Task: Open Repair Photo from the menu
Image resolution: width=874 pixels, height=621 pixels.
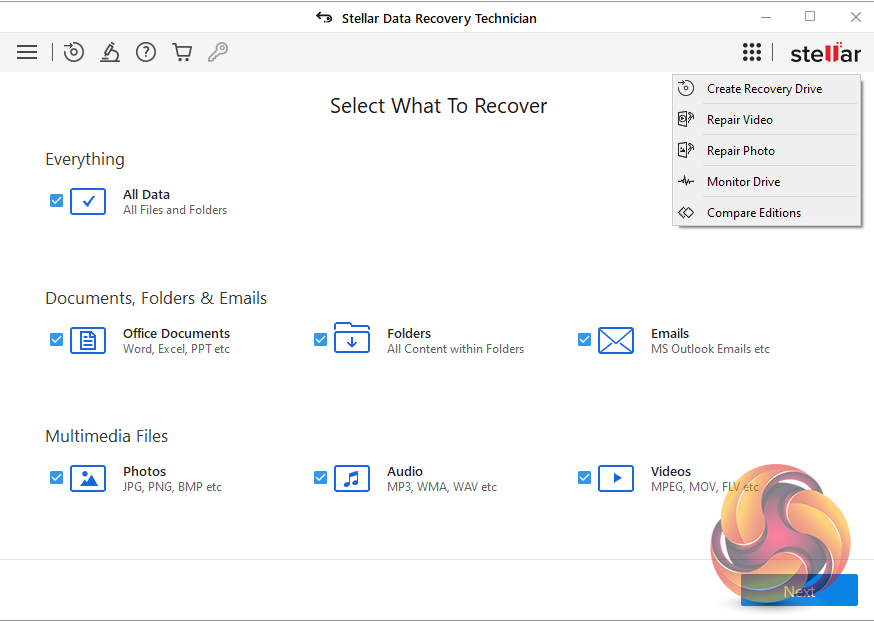Action: click(x=741, y=151)
